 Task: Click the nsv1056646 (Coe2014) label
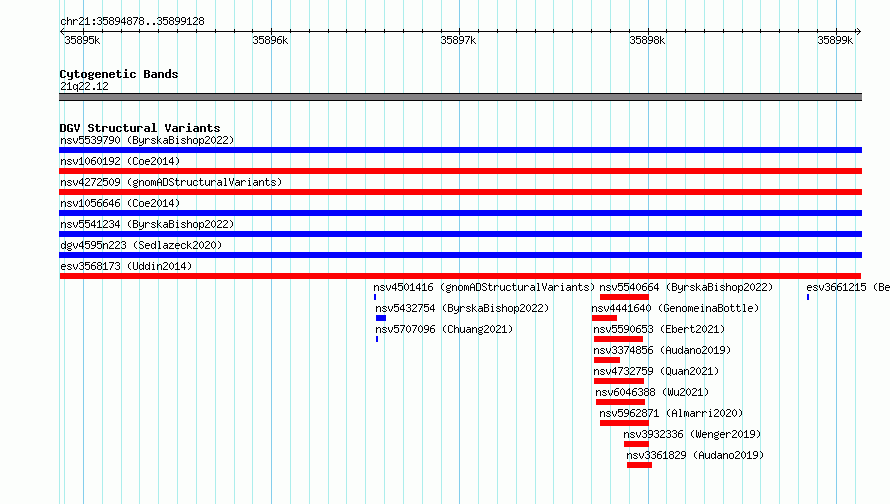pos(120,203)
